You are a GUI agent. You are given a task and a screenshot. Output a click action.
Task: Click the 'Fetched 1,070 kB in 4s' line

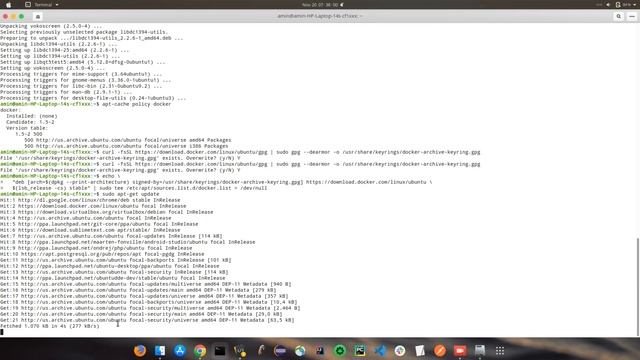tap(49, 326)
